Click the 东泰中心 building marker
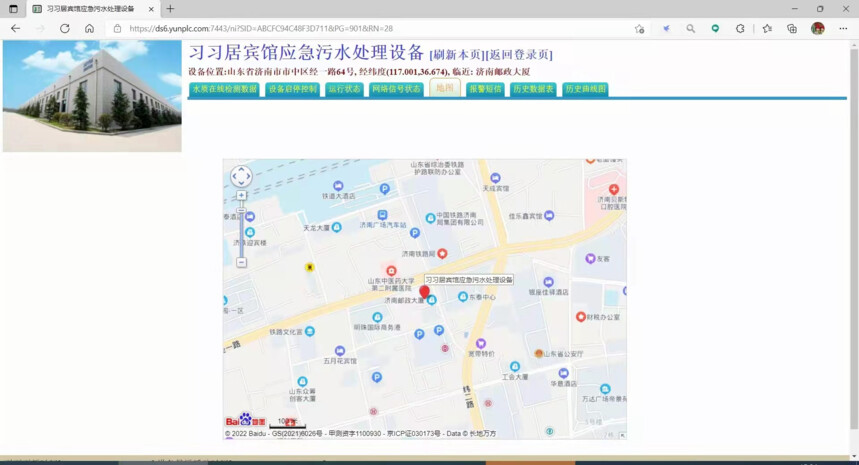 (463, 296)
